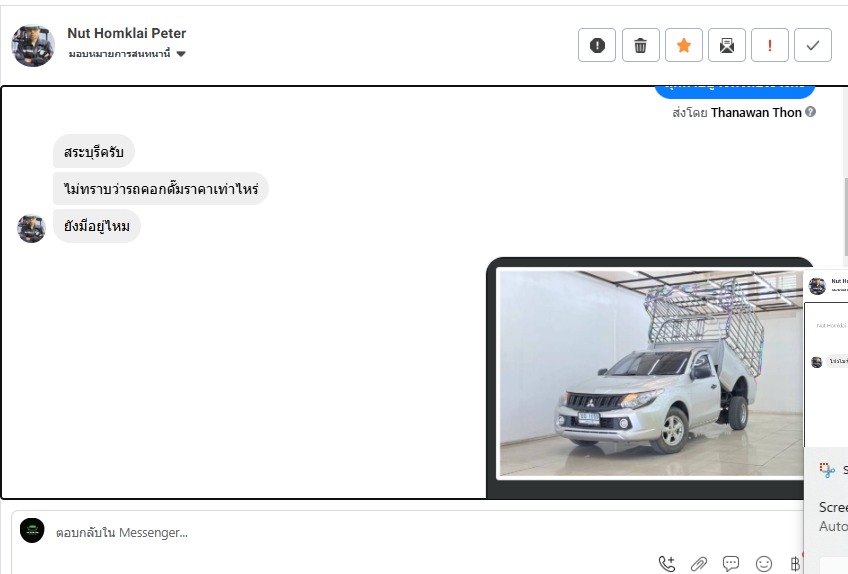Screen dimensions: 848x574
Task: Toggle the orange star follow-up button
Action: point(684,45)
